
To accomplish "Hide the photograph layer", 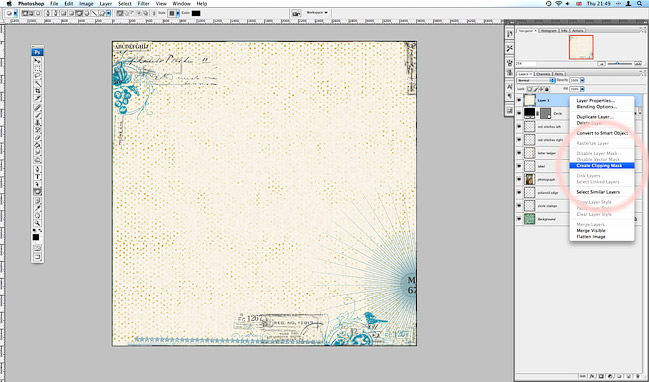I will (519, 179).
